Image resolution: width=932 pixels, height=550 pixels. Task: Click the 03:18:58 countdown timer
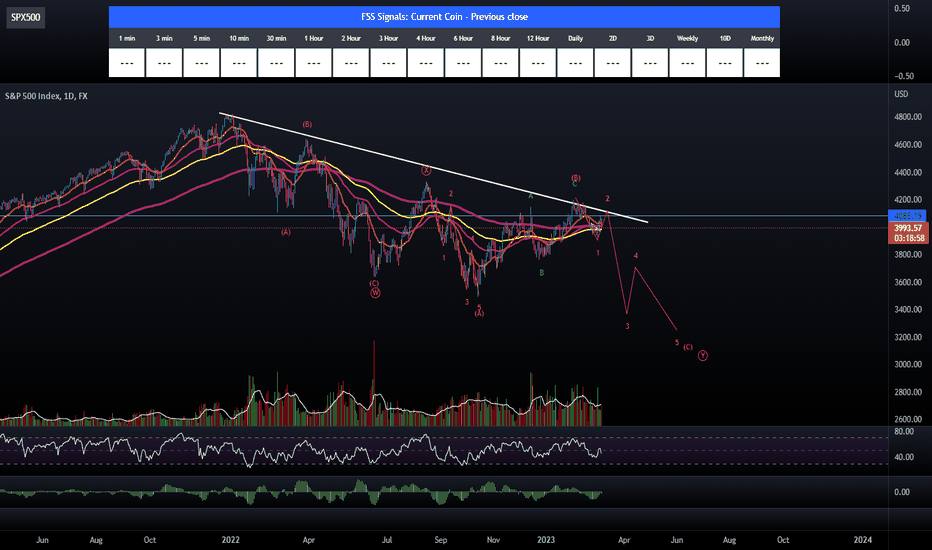tap(907, 238)
